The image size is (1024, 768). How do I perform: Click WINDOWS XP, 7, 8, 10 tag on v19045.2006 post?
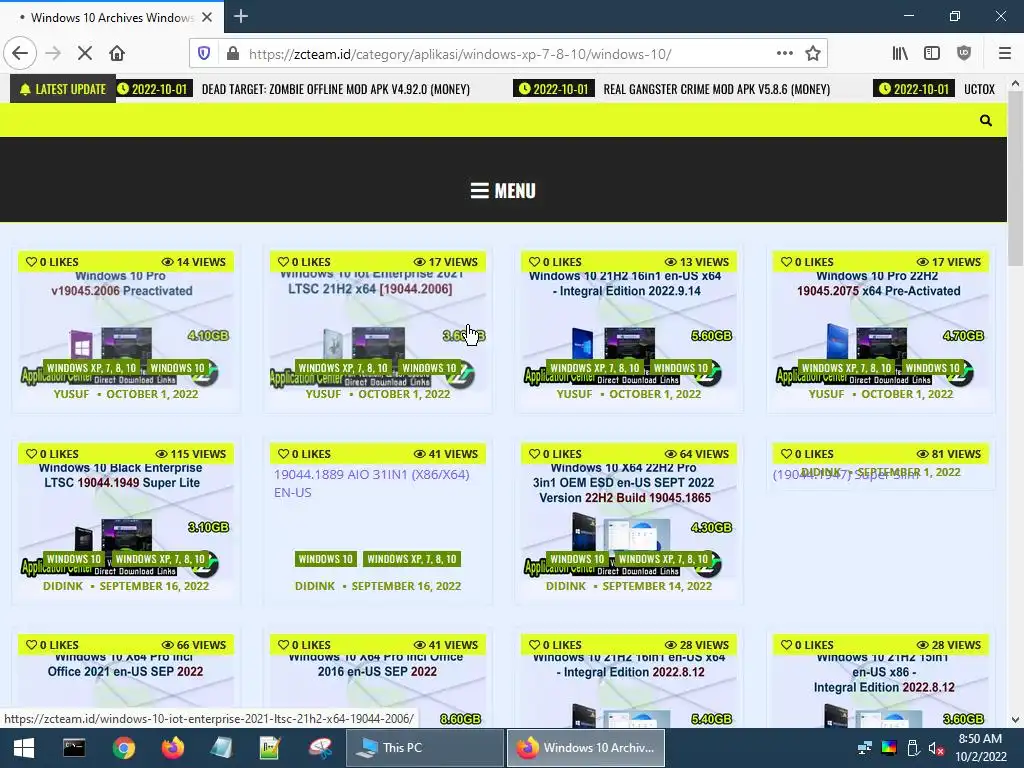click(x=91, y=368)
